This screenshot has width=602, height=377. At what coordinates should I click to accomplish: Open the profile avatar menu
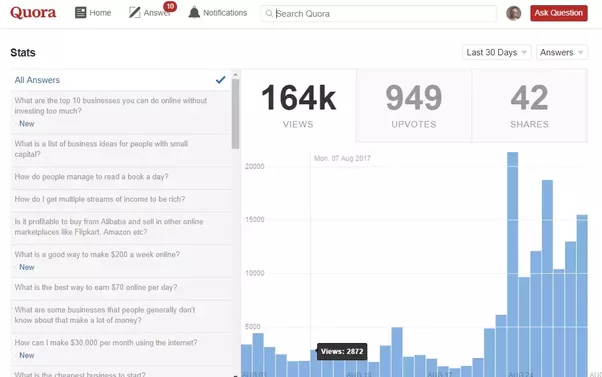[513, 13]
